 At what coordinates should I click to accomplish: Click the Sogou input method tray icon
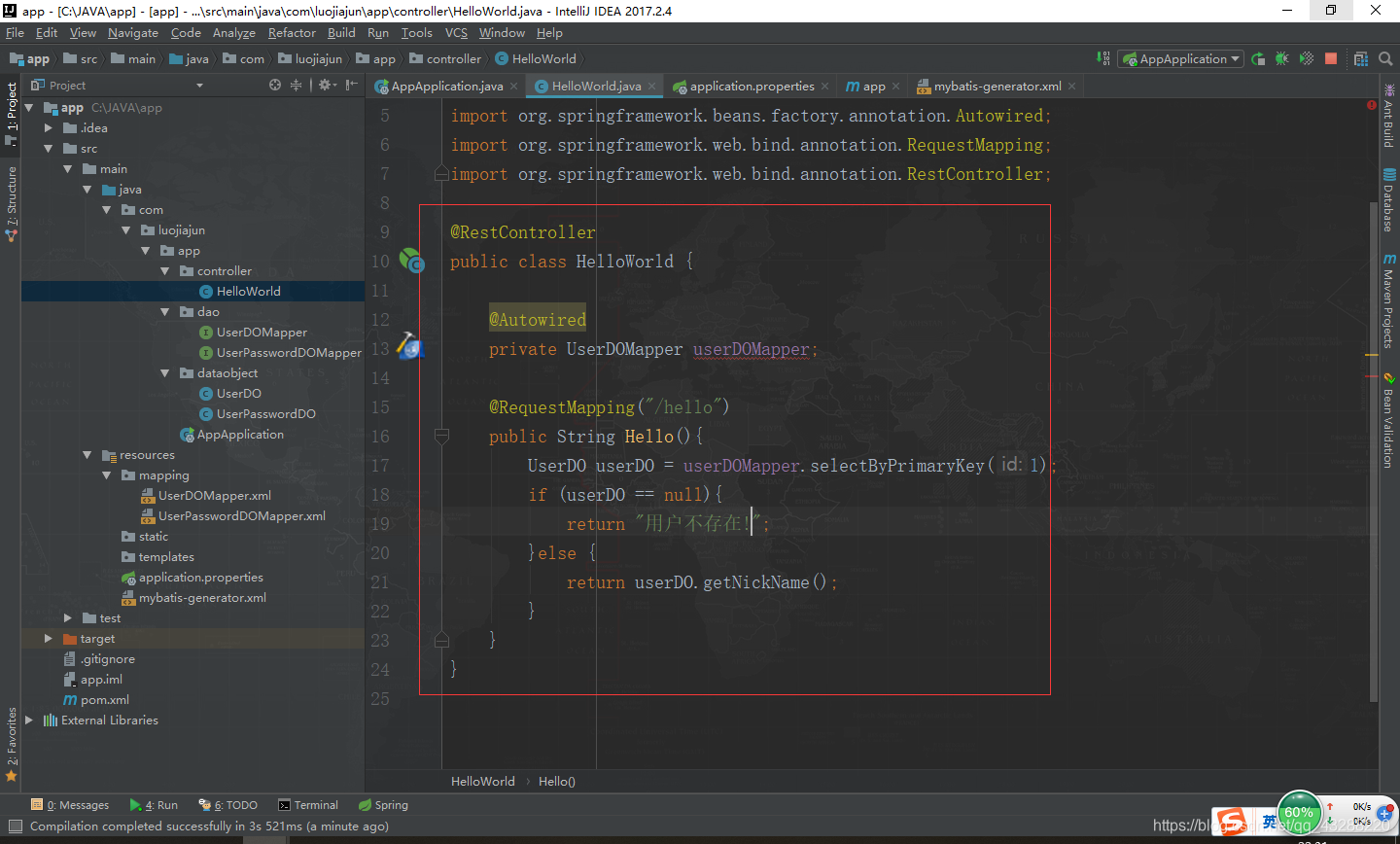coord(1232,822)
